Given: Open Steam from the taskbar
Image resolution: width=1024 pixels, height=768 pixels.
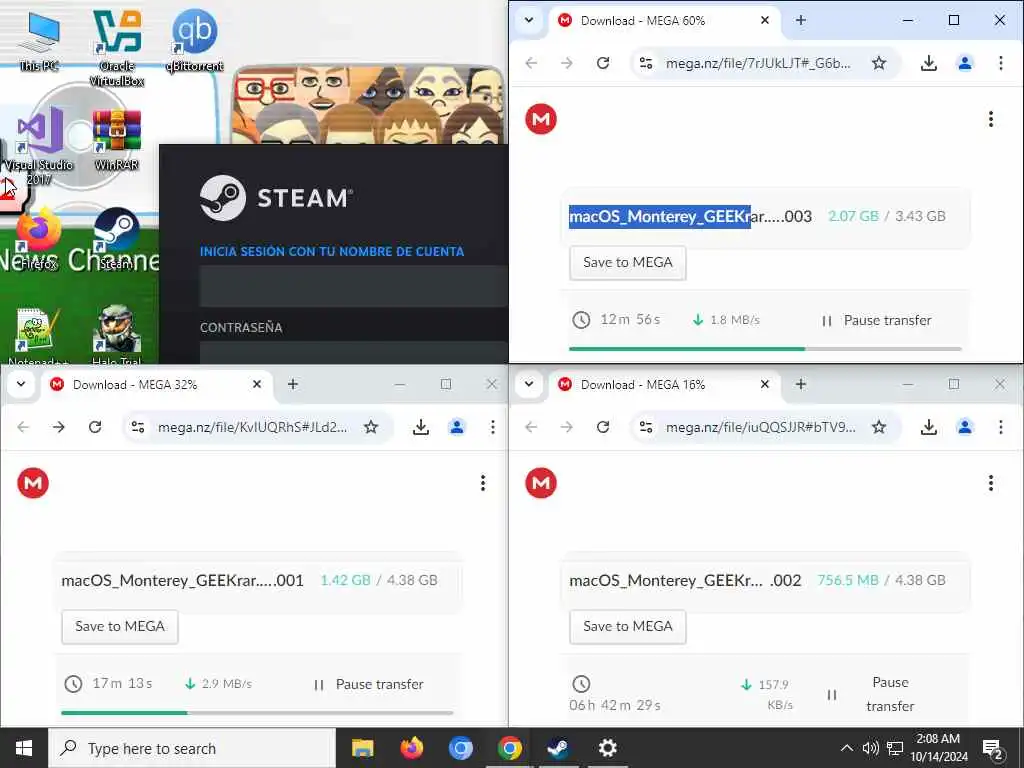Looking at the screenshot, I should point(558,748).
